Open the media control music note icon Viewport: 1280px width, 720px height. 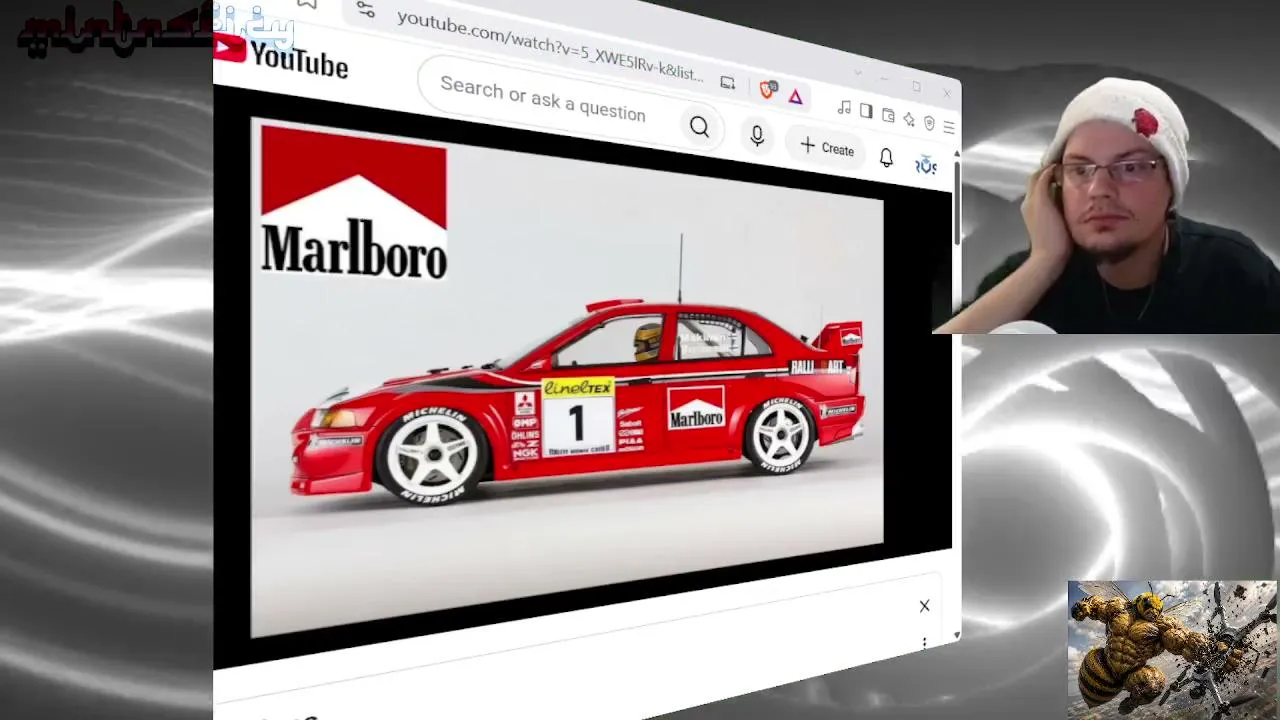pos(844,107)
